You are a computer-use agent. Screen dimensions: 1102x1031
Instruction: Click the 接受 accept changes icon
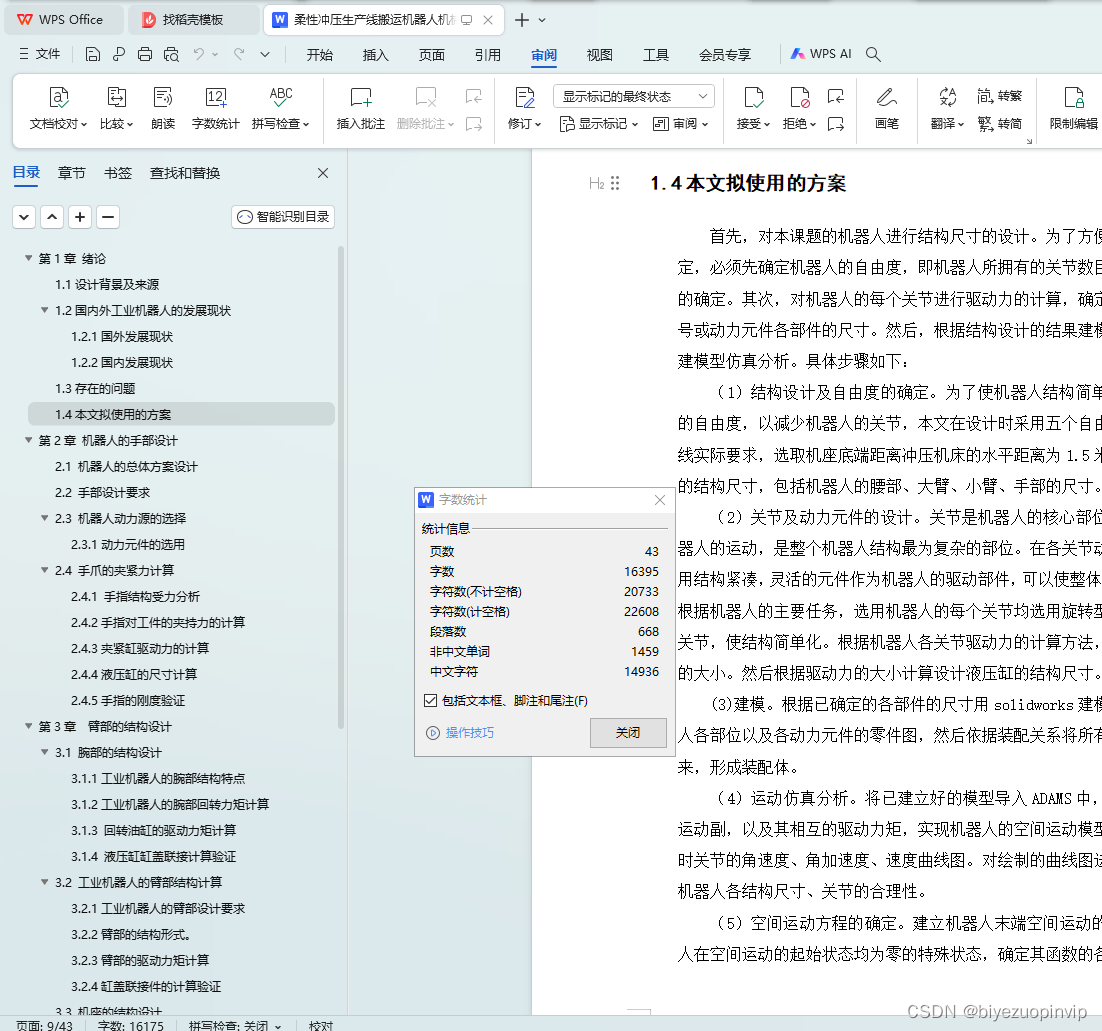753,108
